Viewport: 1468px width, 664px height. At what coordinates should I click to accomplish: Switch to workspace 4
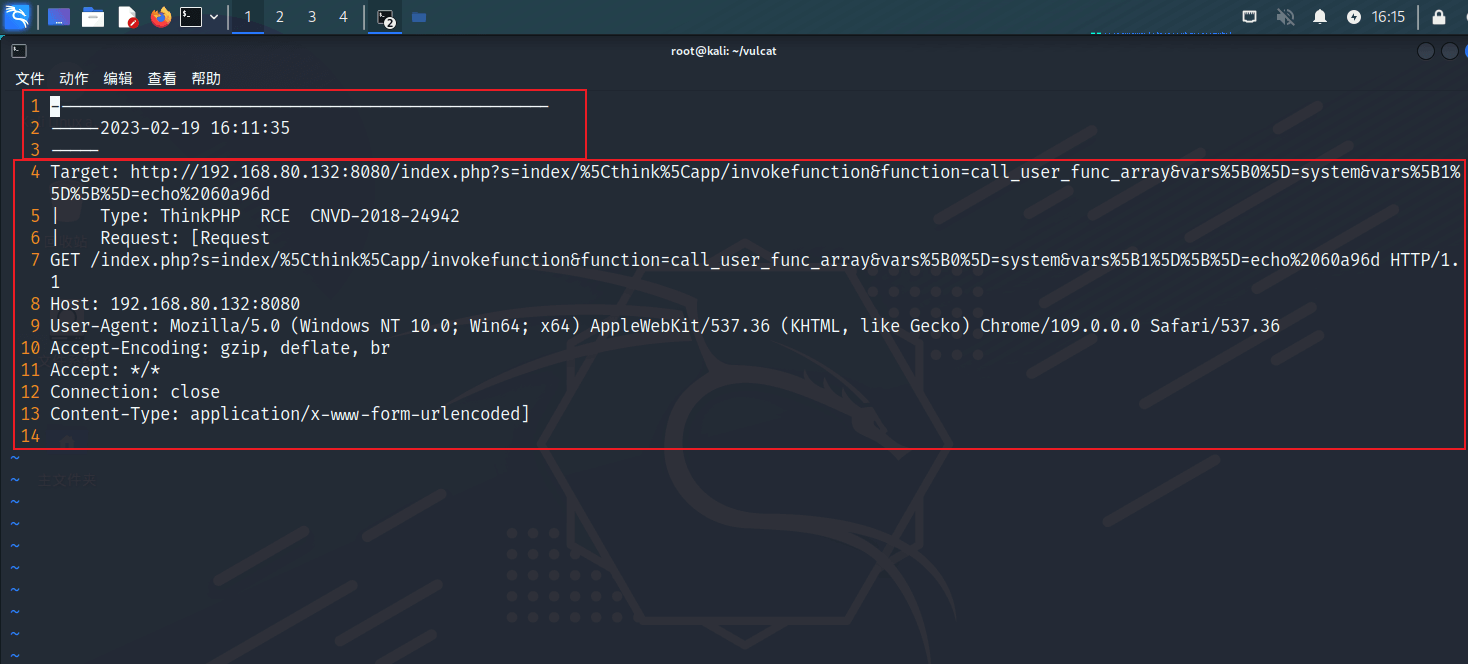(344, 17)
